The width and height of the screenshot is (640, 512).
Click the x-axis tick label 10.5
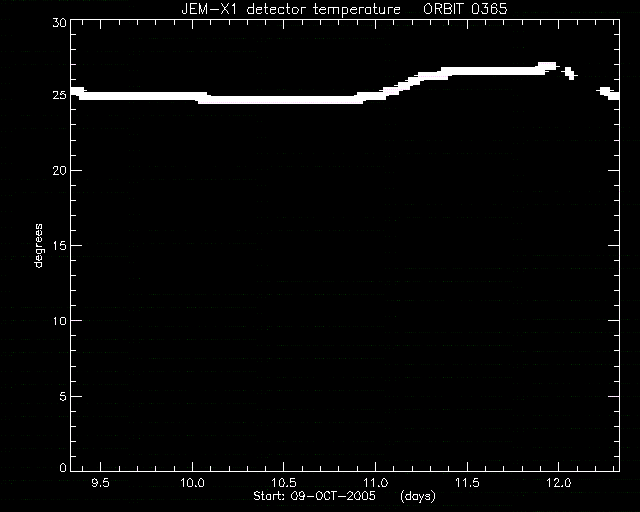tap(284, 483)
